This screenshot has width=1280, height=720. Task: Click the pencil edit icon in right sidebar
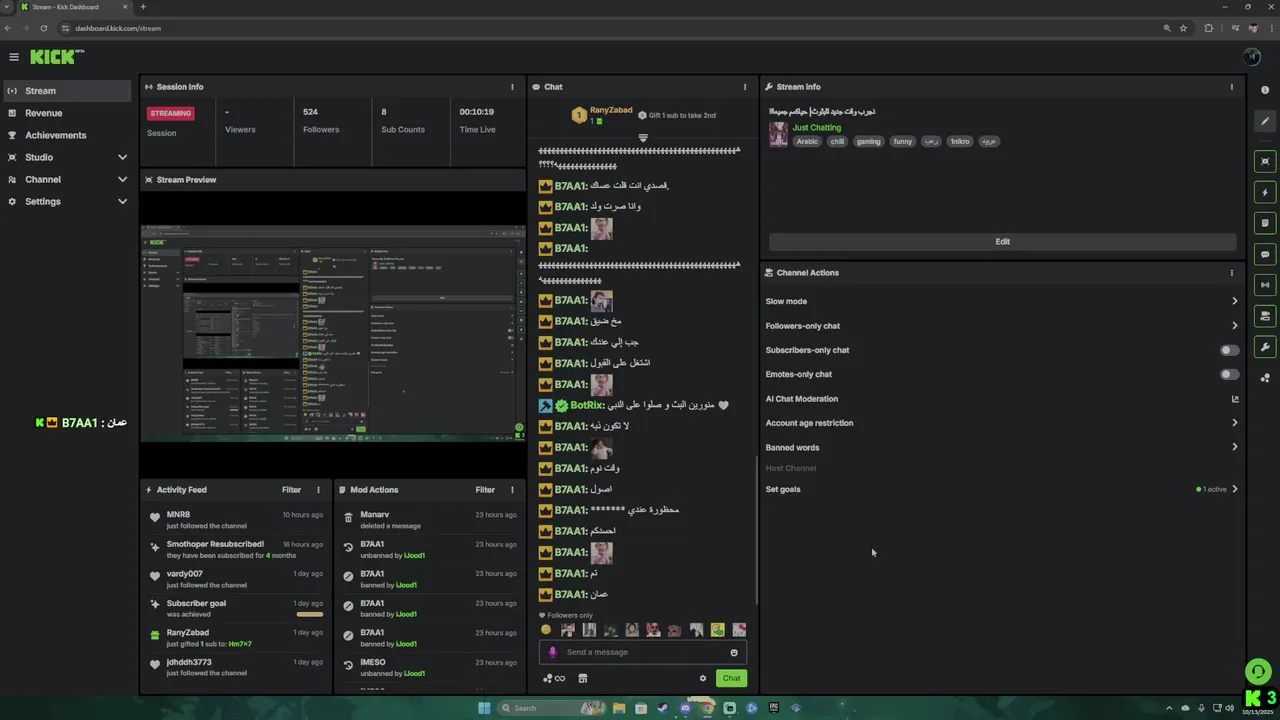1265,121
